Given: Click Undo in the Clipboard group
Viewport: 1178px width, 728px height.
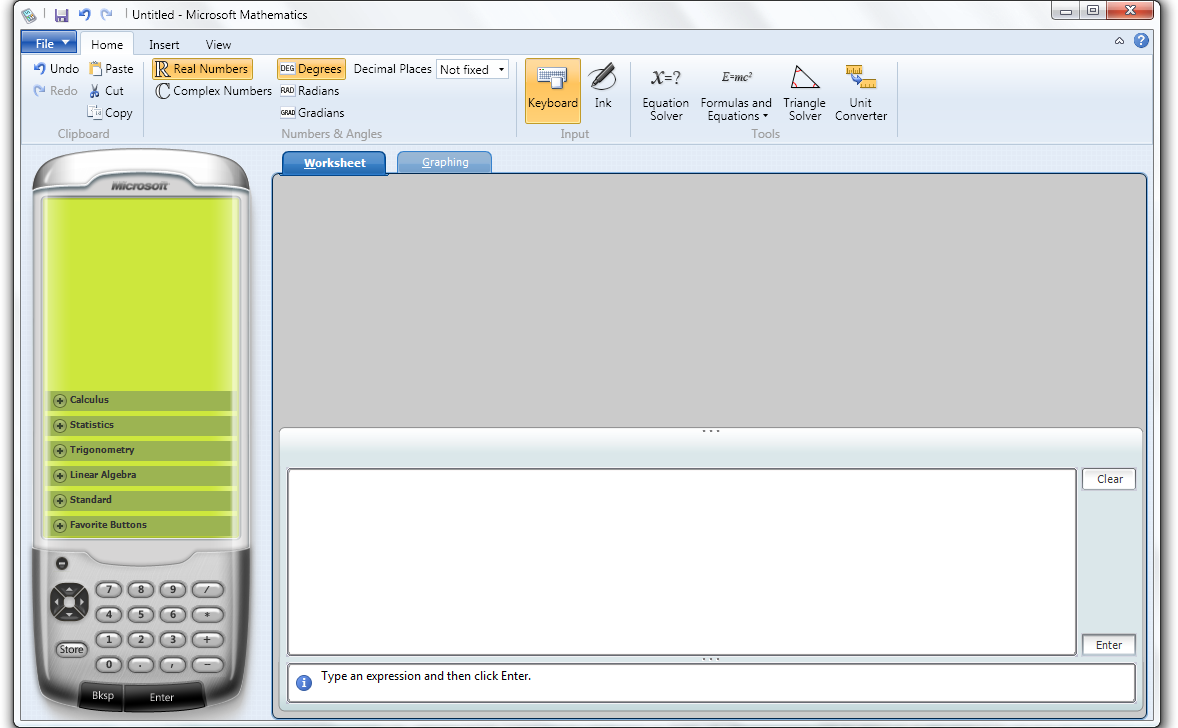Looking at the screenshot, I should point(56,68).
